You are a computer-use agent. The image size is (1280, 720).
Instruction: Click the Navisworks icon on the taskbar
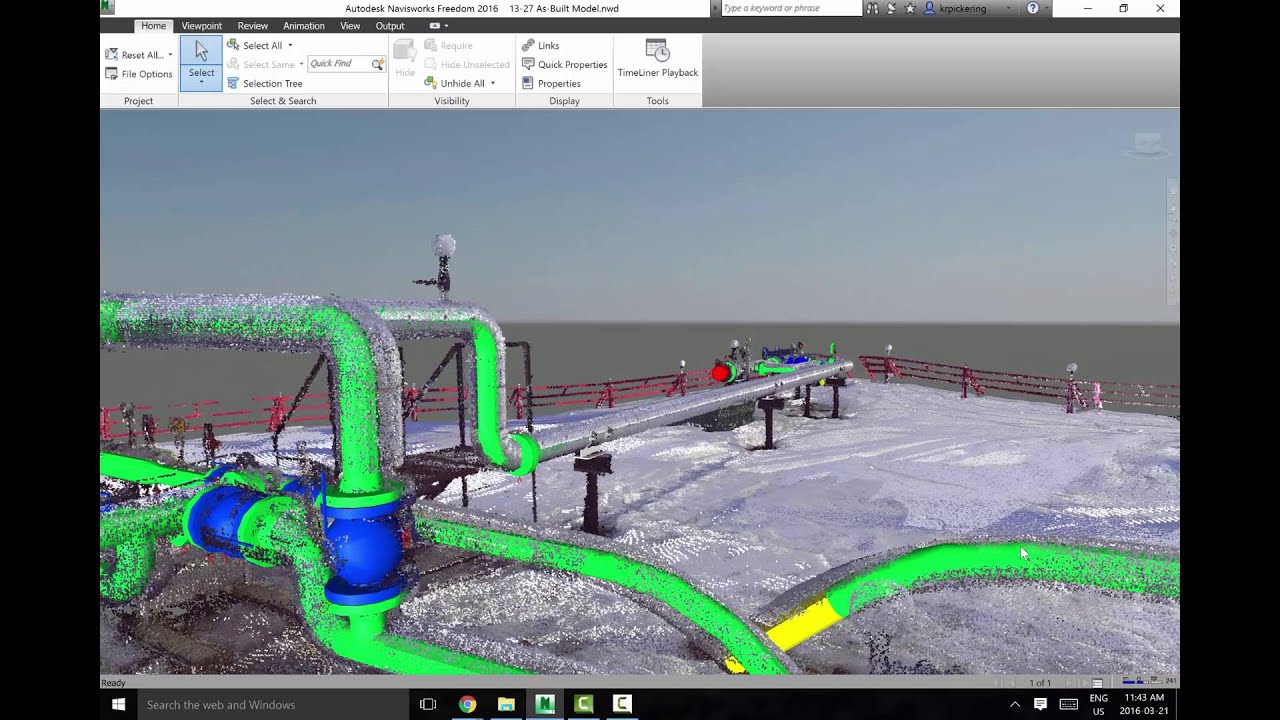coord(545,704)
